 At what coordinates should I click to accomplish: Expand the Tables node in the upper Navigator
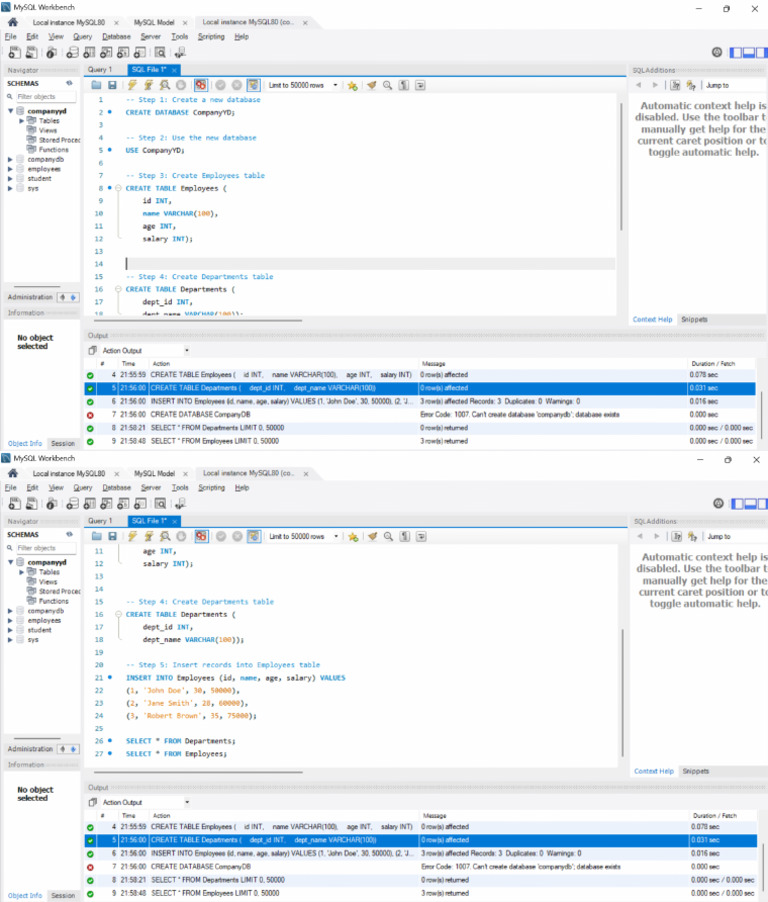point(22,121)
